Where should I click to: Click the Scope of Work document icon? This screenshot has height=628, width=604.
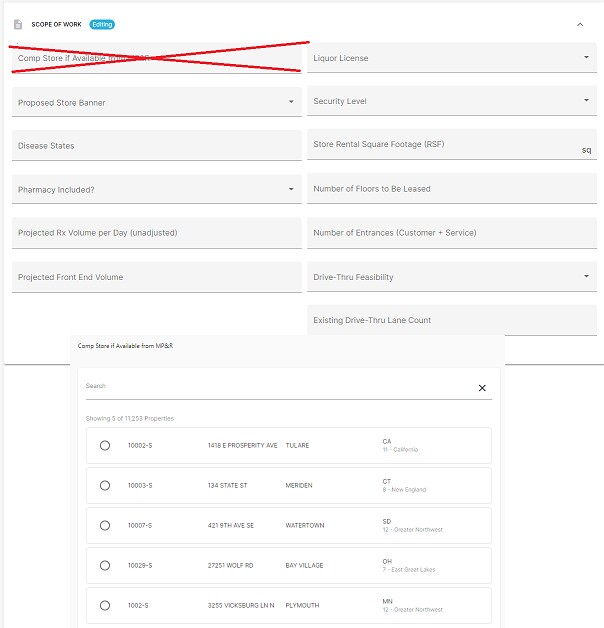click(18, 24)
